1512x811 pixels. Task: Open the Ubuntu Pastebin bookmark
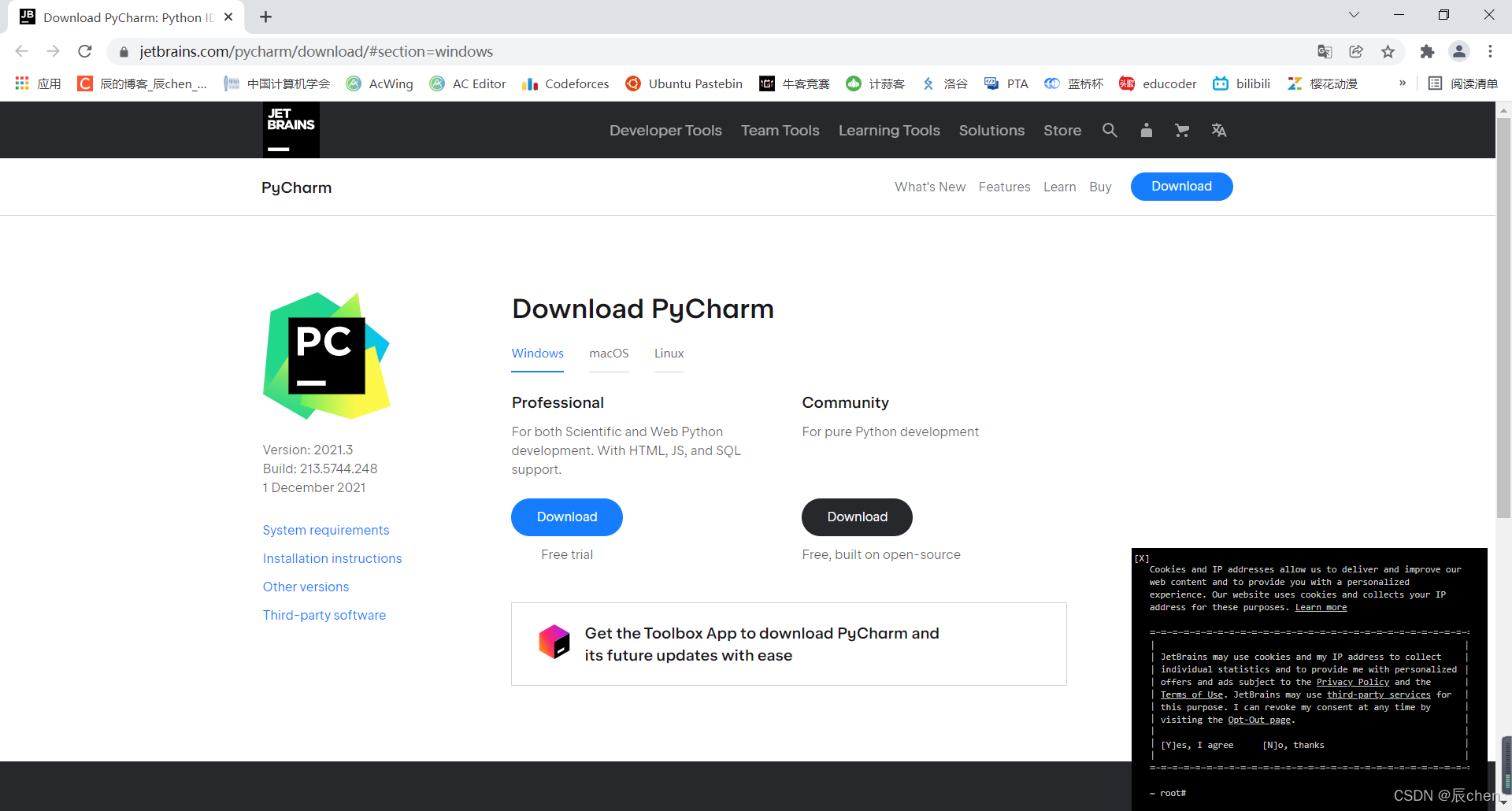coord(684,83)
